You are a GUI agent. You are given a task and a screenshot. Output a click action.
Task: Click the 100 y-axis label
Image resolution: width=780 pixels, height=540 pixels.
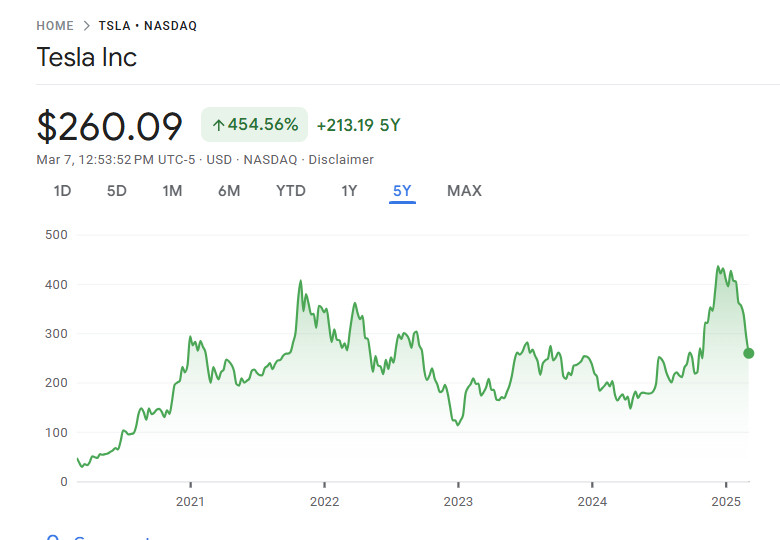pyautogui.click(x=56, y=433)
